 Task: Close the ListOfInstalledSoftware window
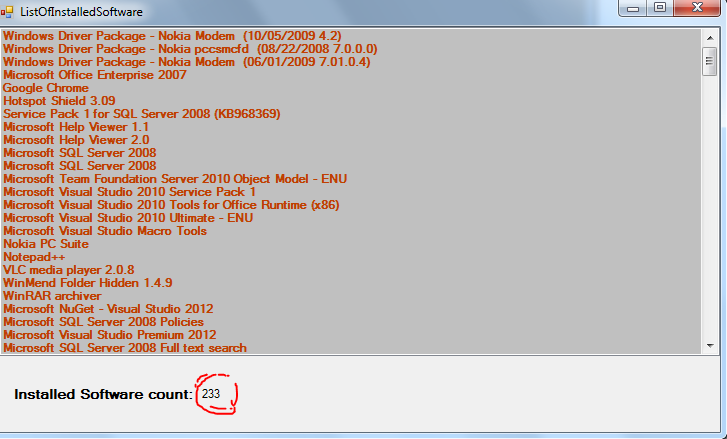(x=697, y=8)
